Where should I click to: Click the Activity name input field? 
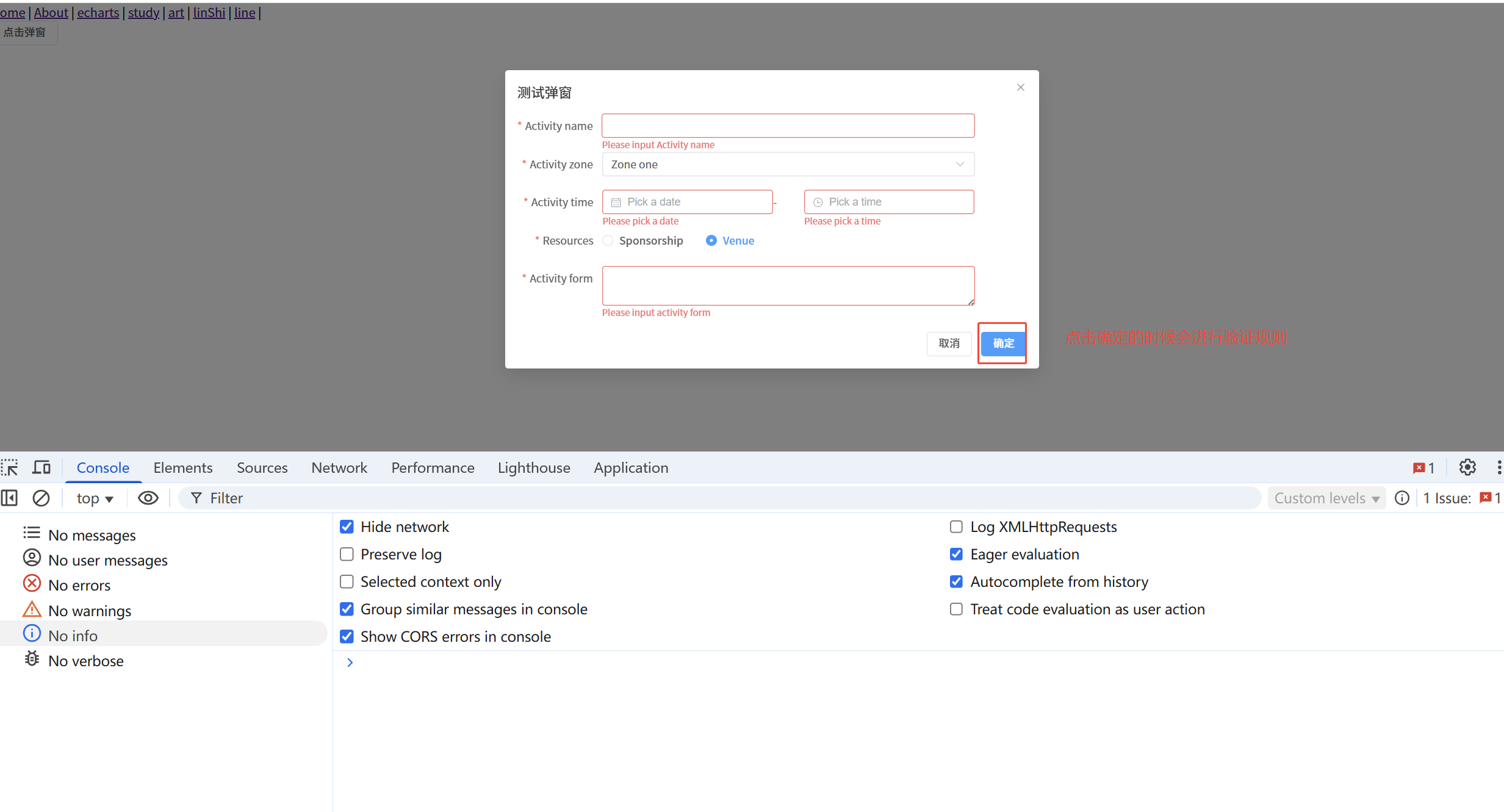(x=788, y=126)
